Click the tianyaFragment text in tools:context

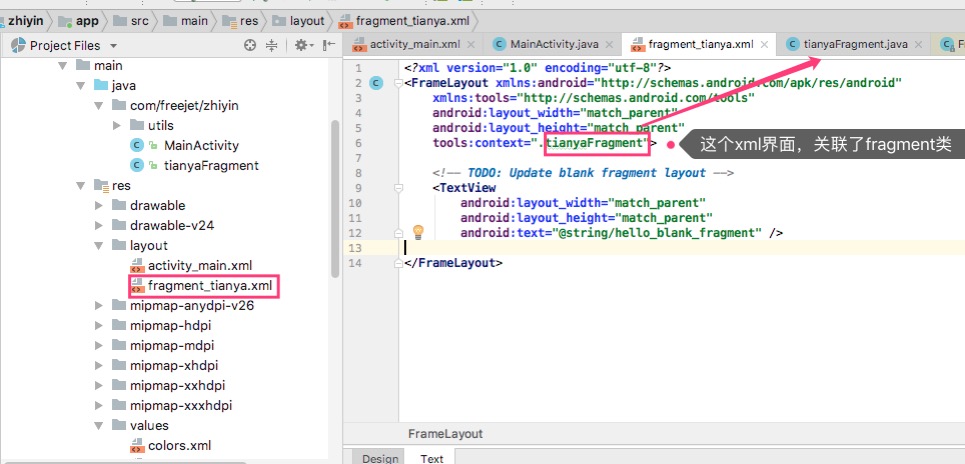[597, 143]
